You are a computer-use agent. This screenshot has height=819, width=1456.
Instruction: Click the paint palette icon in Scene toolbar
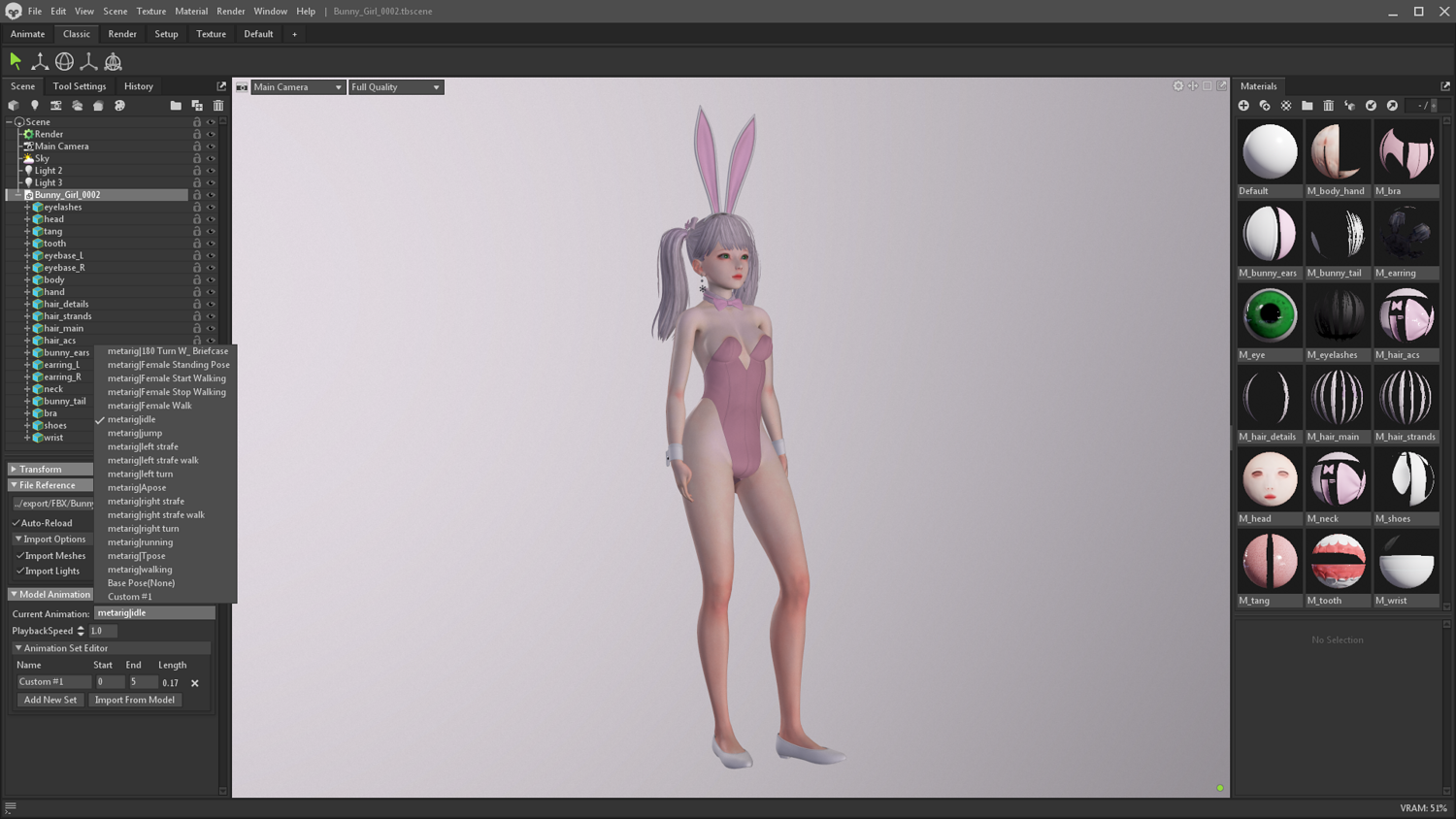coord(119,106)
